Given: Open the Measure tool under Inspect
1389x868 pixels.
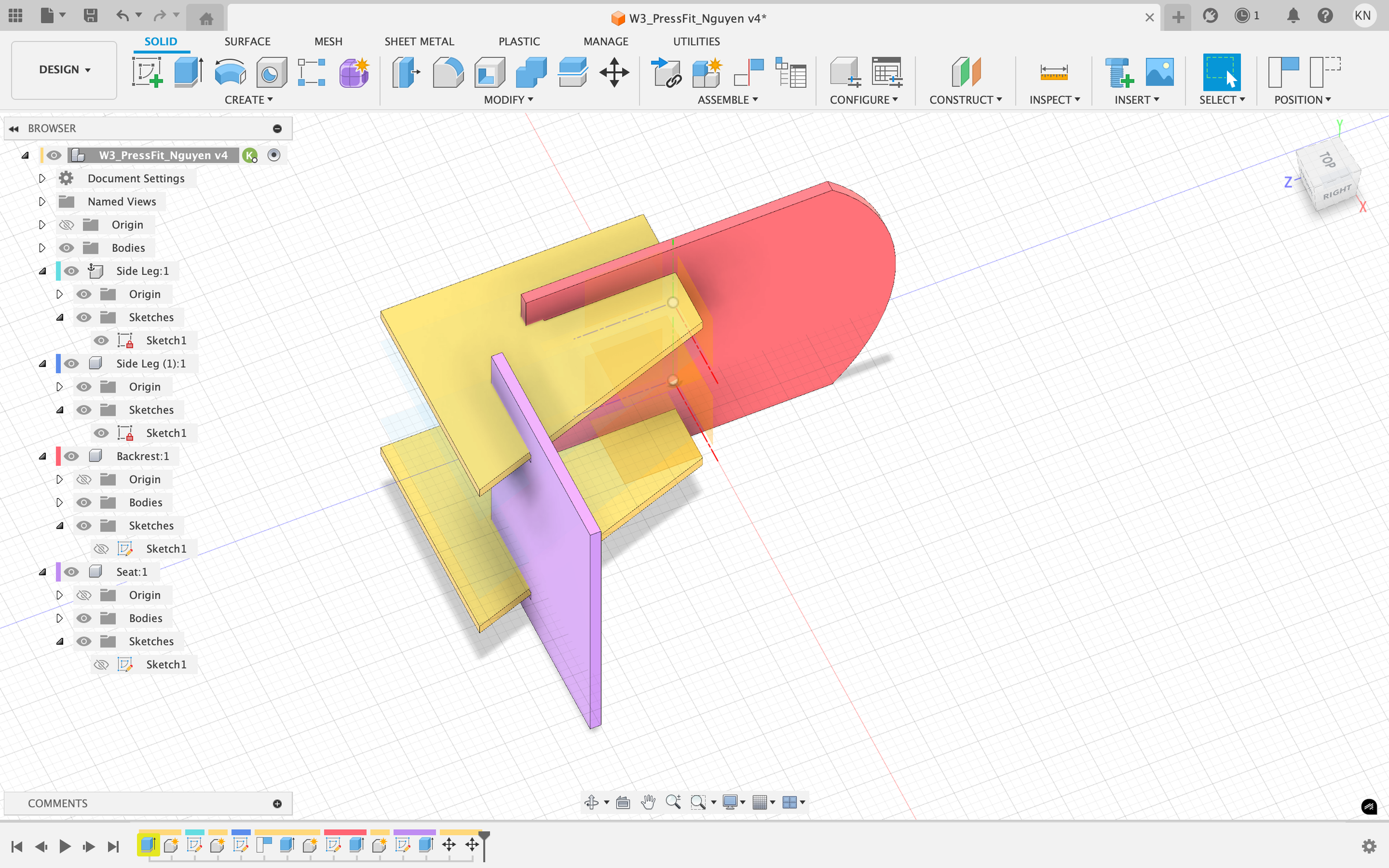Looking at the screenshot, I should pyautogui.click(x=1053, y=72).
